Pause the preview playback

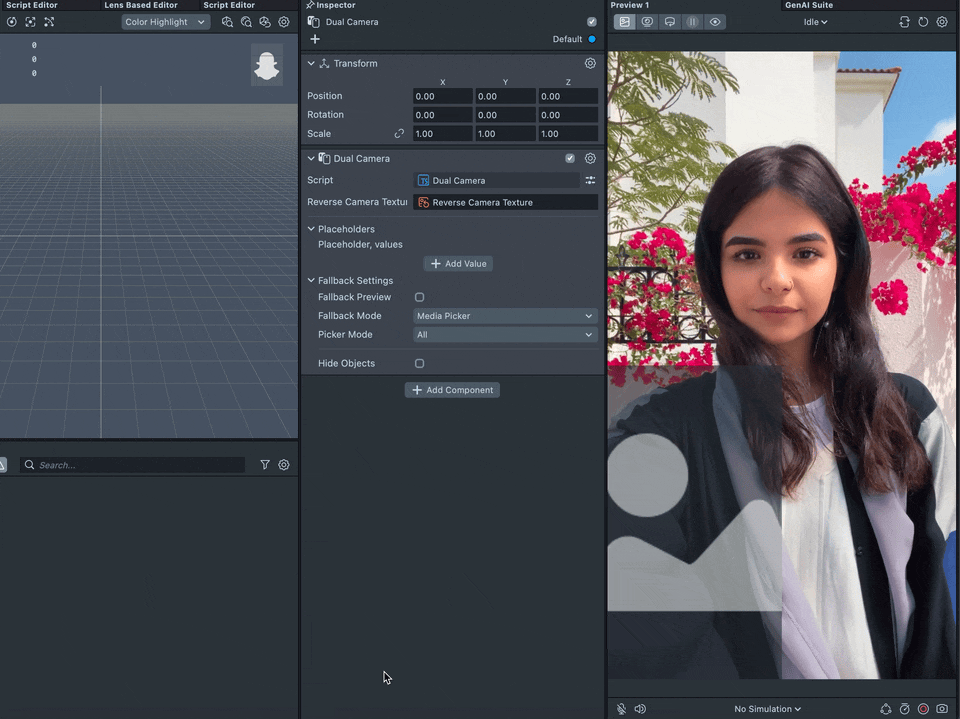pos(692,22)
